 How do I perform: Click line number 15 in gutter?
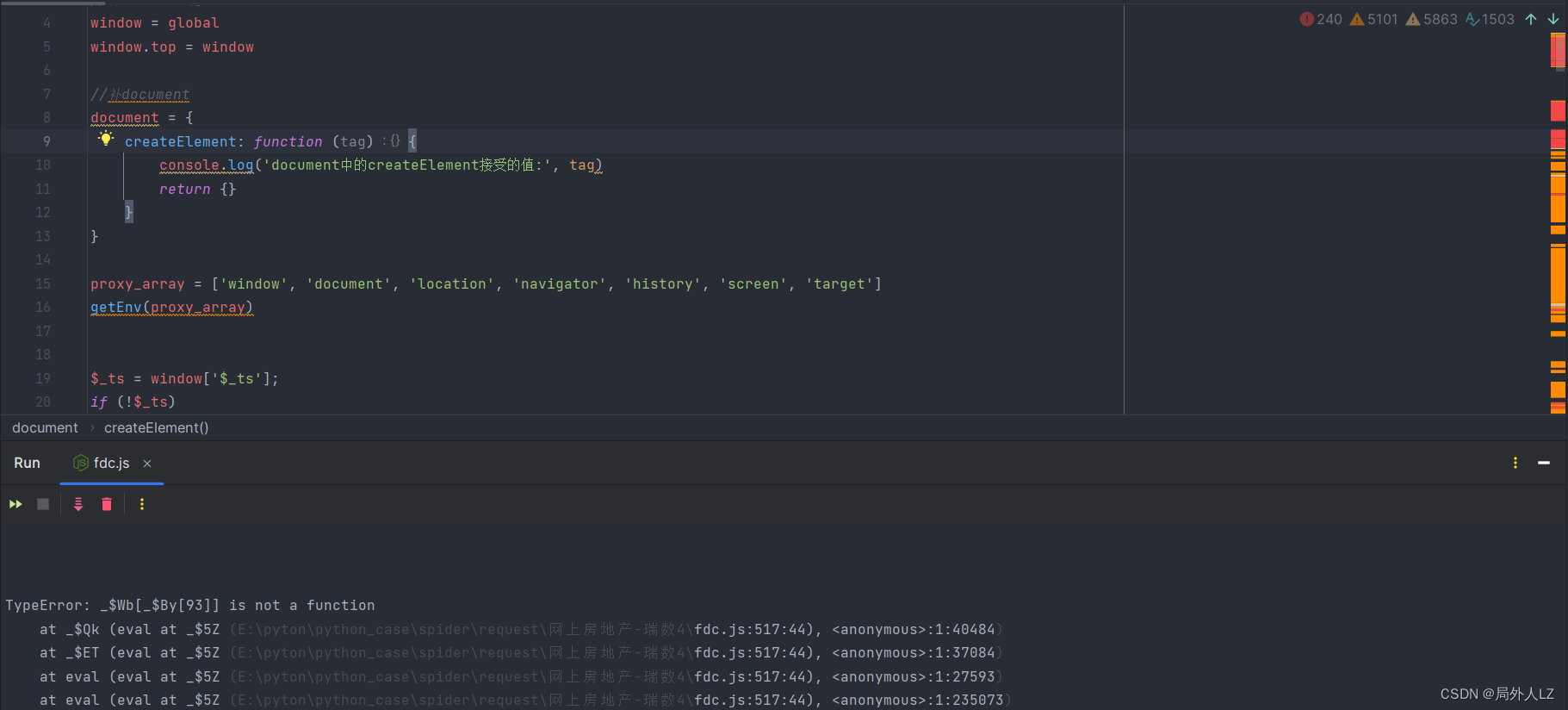[x=43, y=283]
